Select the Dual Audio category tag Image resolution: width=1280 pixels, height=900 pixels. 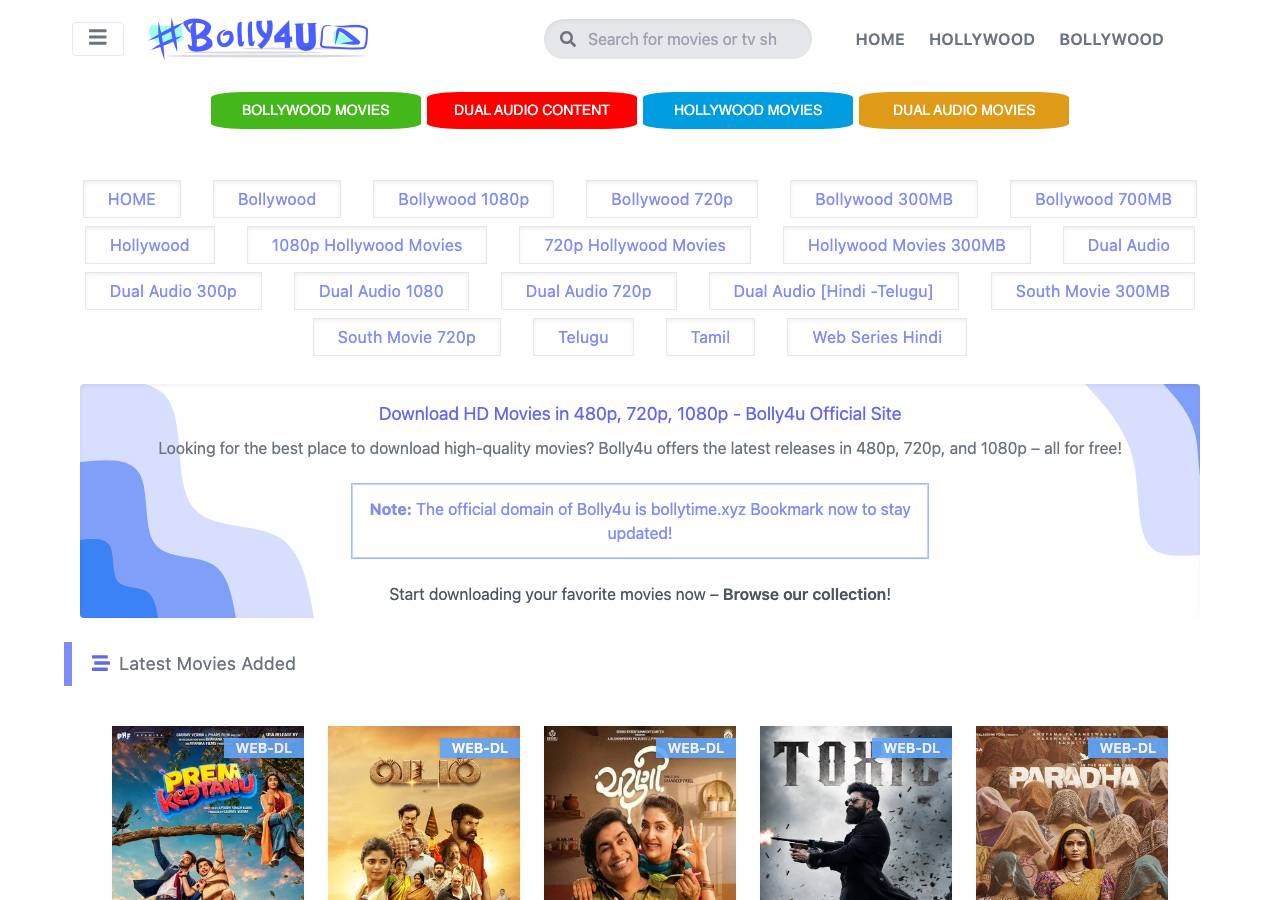coord(1129,245)
